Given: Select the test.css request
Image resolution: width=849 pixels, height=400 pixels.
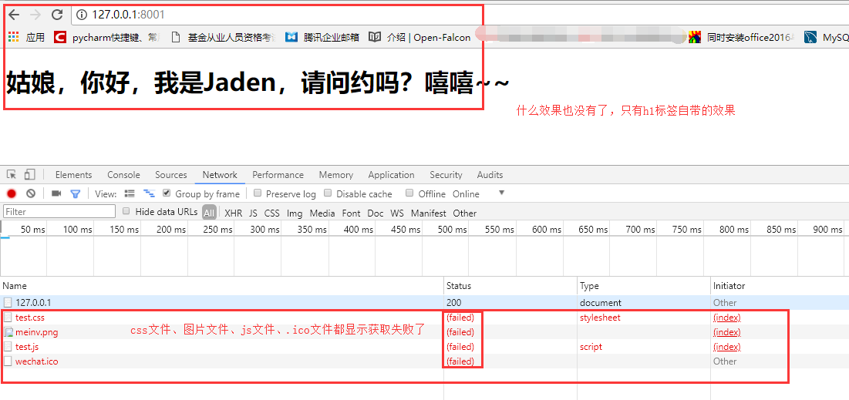Looking at the screenshot, I should click(30, 318).
